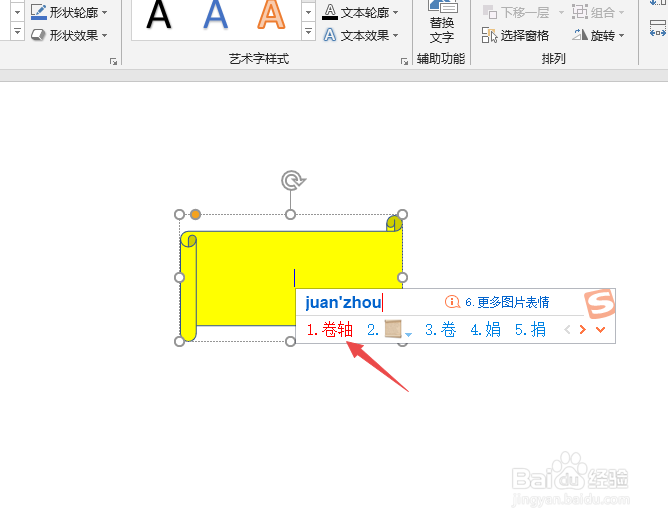Launch the 艺术字样式 dialog launcher

404,62
